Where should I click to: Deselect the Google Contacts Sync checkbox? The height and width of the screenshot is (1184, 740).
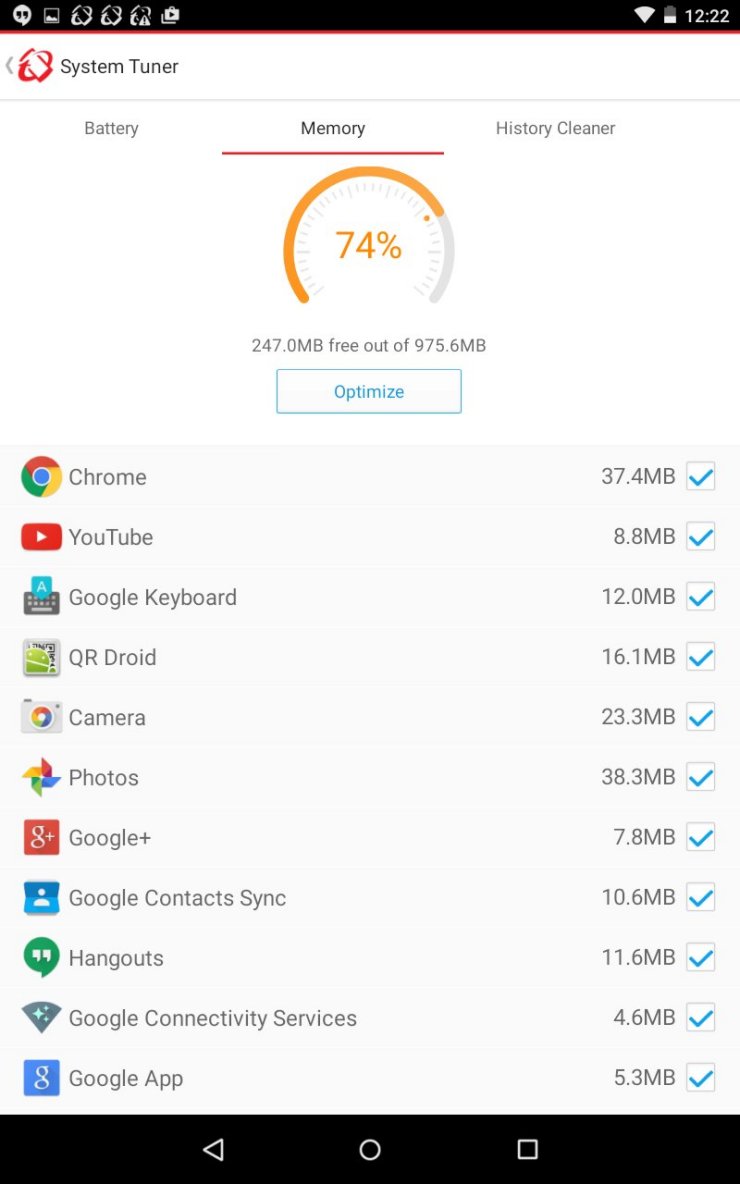click(701, 897)
